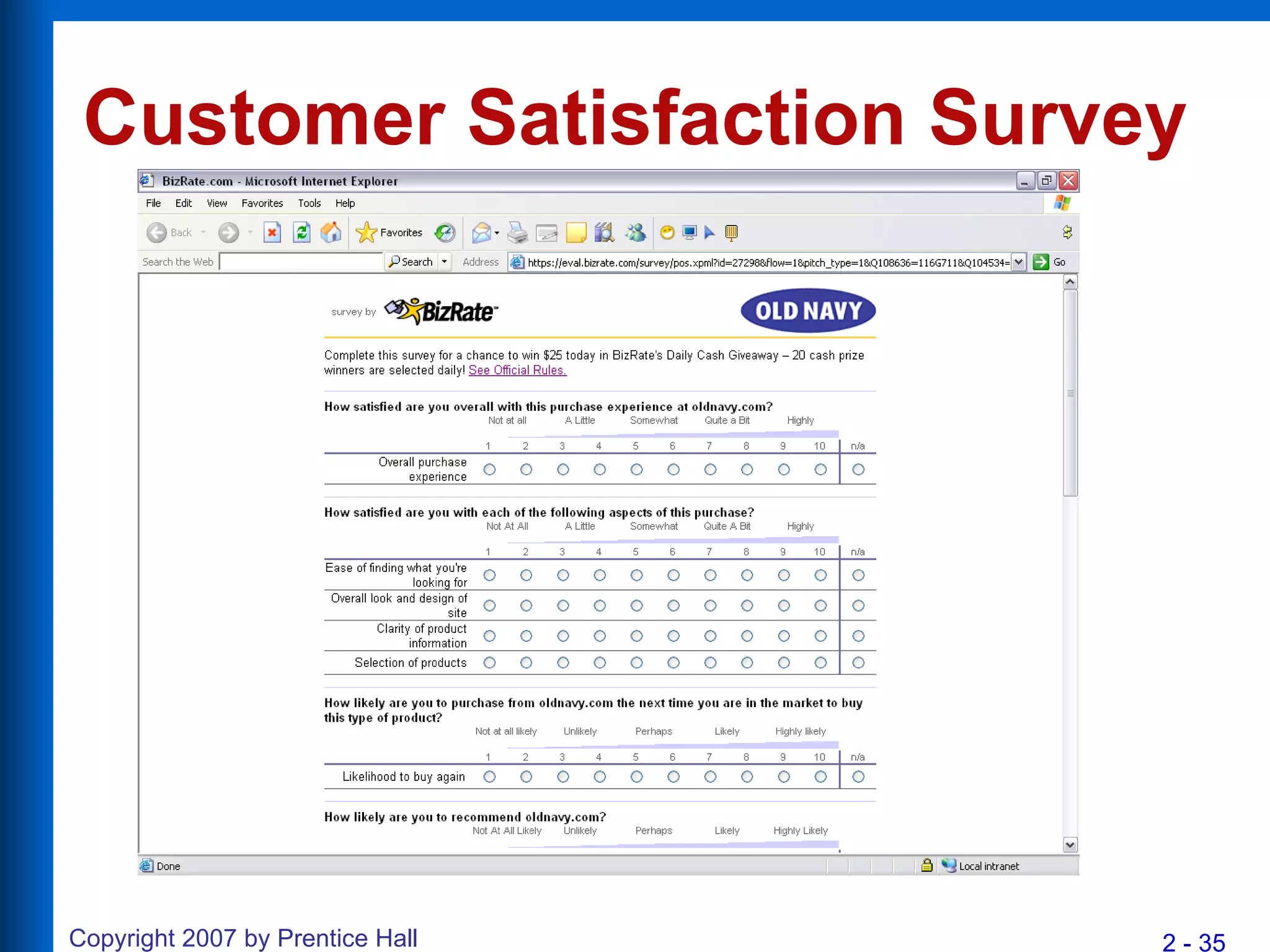
Task: Click the Search the Web input field
Action: coord(301,262)
